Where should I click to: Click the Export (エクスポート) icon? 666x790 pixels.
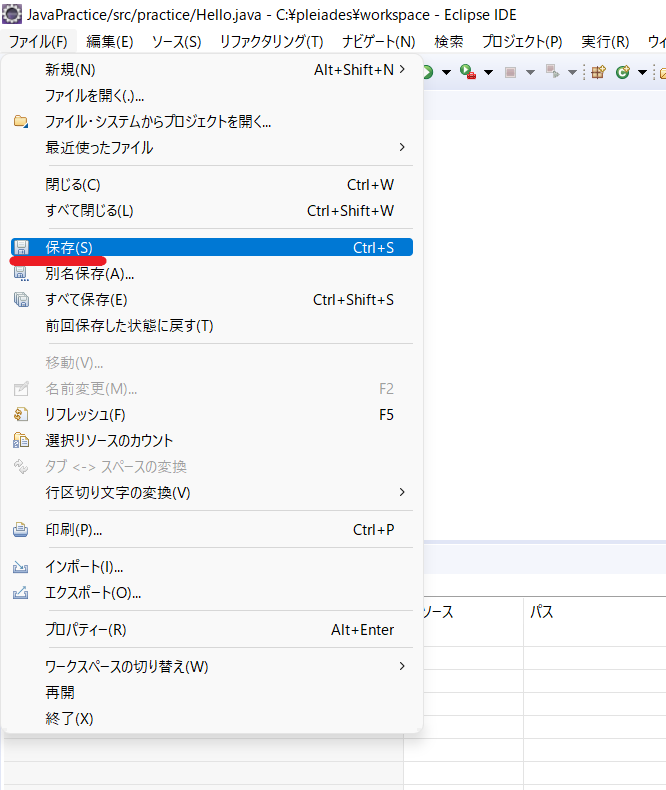point(21,593)
